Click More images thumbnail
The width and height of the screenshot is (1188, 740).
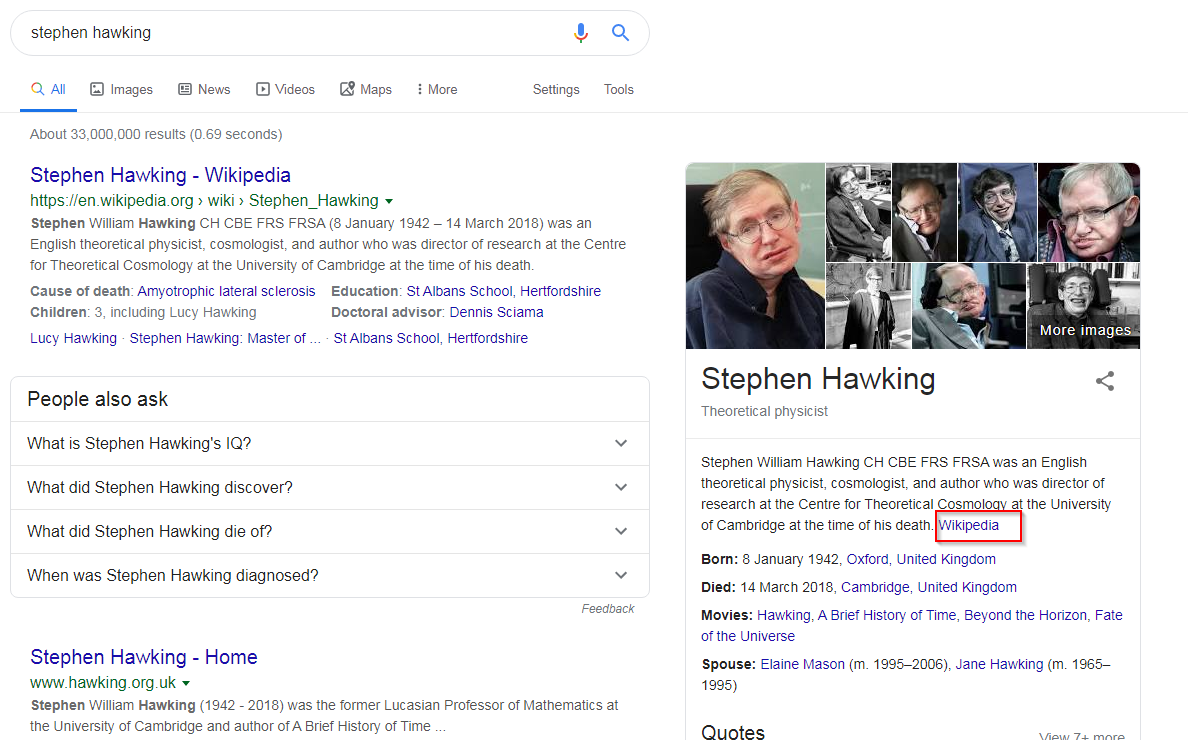tap(1083, 306)
